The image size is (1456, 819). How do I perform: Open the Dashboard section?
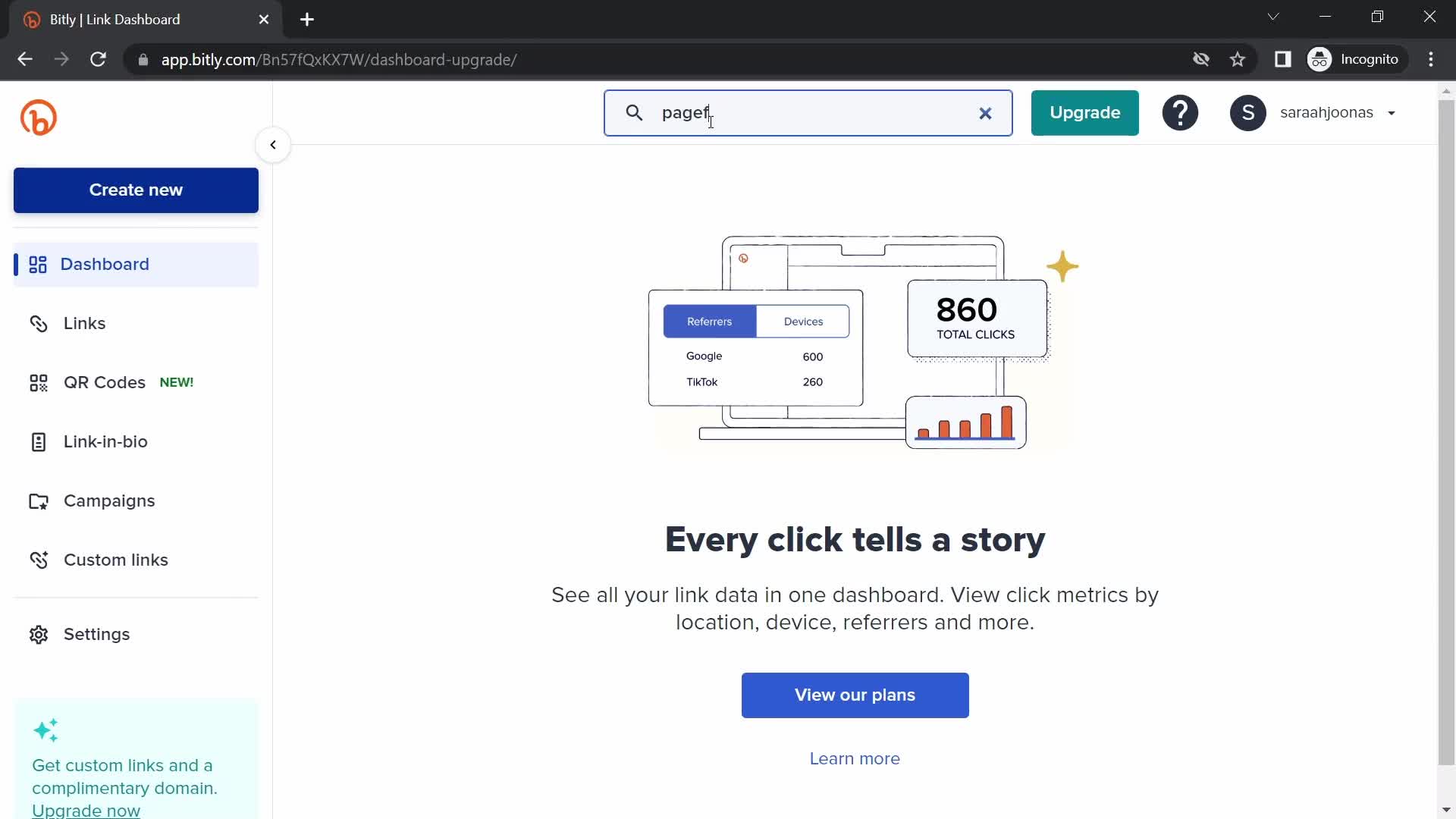click(104, 264)
